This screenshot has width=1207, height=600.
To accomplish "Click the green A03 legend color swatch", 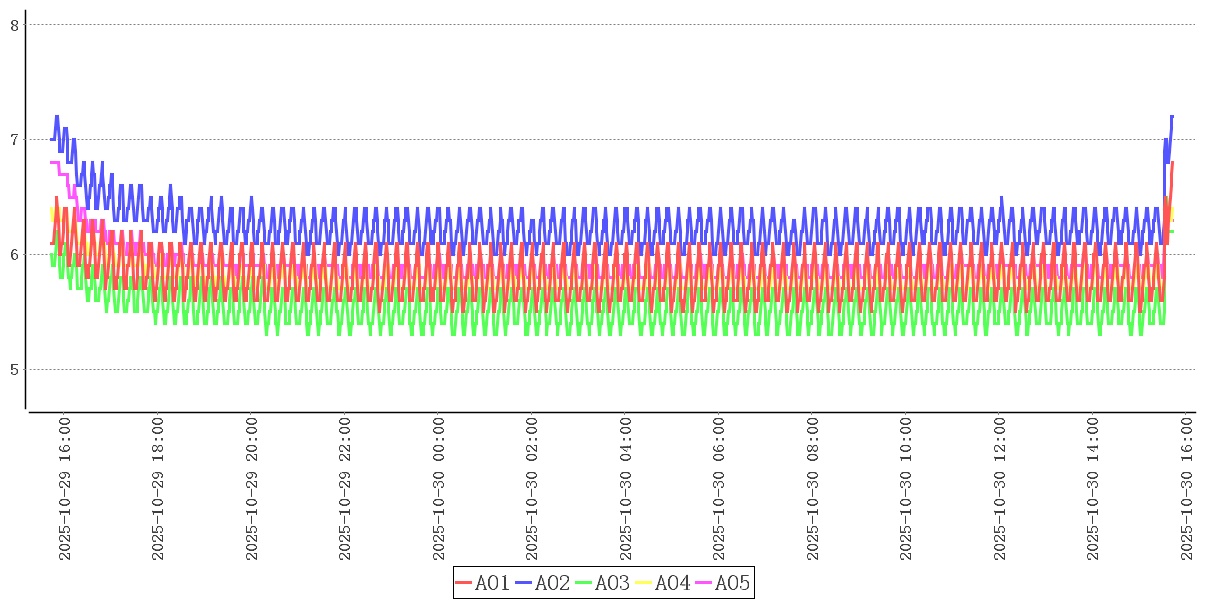I will pos(583,583).
